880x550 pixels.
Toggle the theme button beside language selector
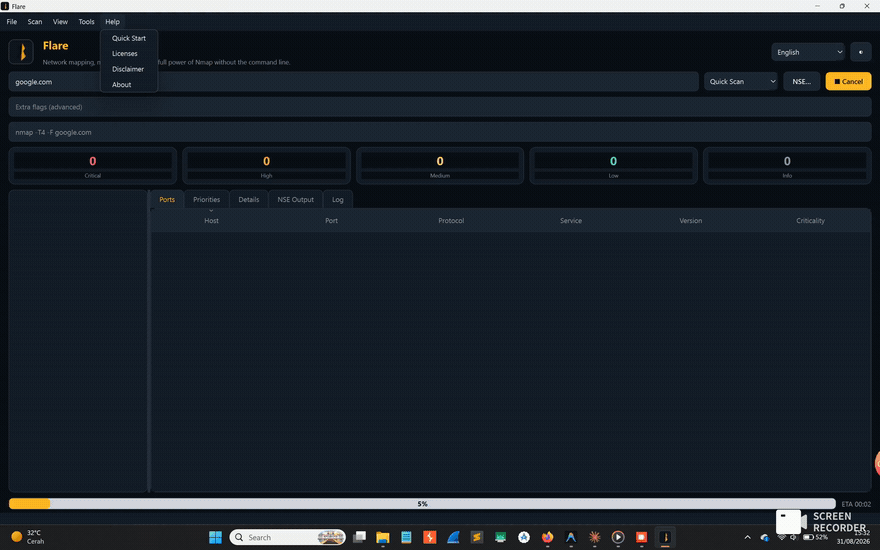860,52
